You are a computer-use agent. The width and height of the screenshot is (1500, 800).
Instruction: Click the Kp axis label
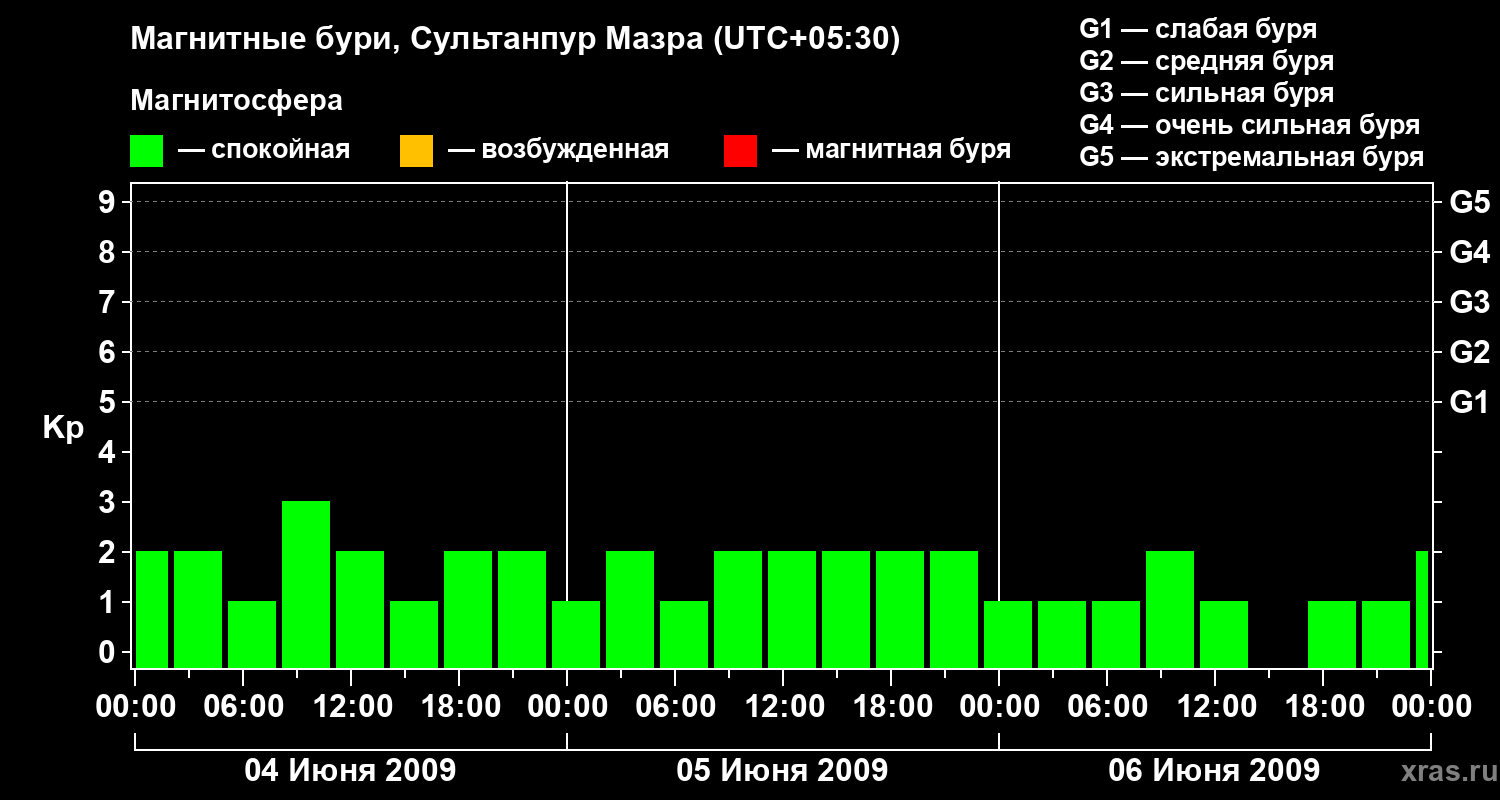(63, 428)
